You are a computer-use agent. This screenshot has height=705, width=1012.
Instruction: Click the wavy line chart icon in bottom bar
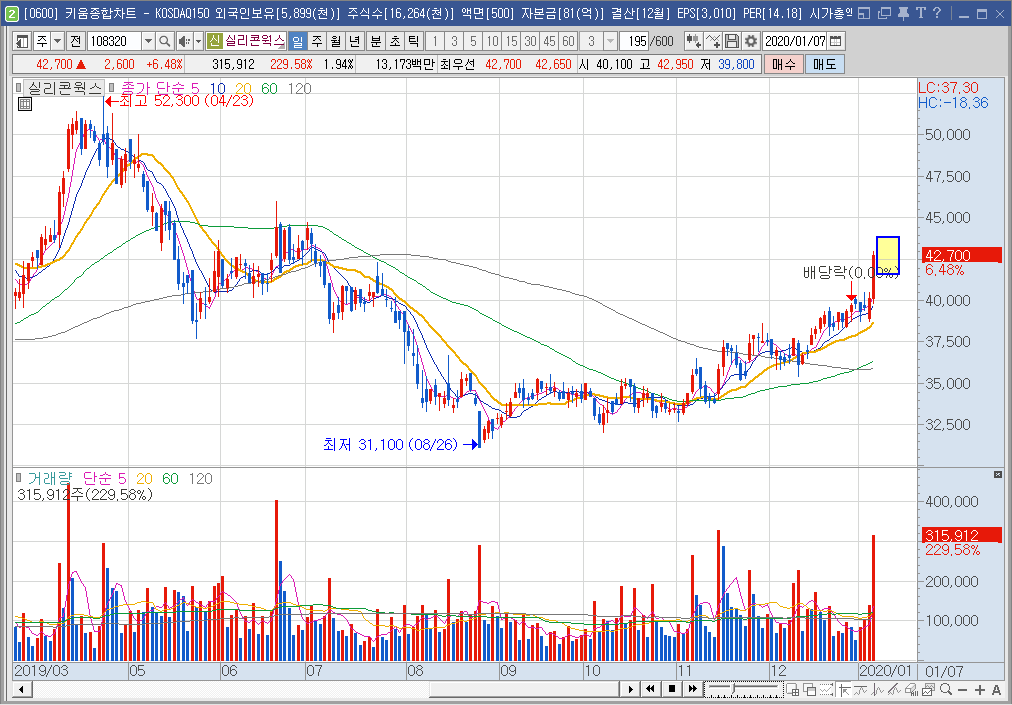click(858, 689)
